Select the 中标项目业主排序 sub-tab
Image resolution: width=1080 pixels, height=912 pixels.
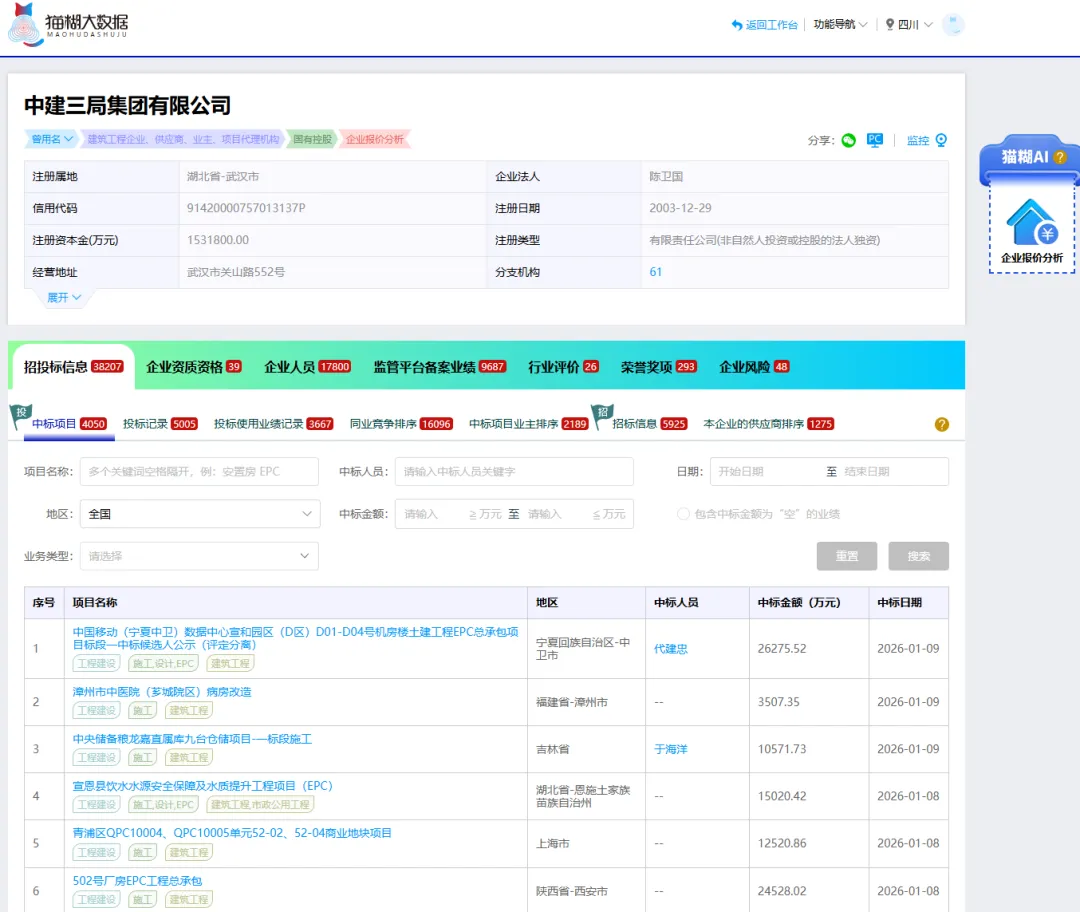(528, 424)
